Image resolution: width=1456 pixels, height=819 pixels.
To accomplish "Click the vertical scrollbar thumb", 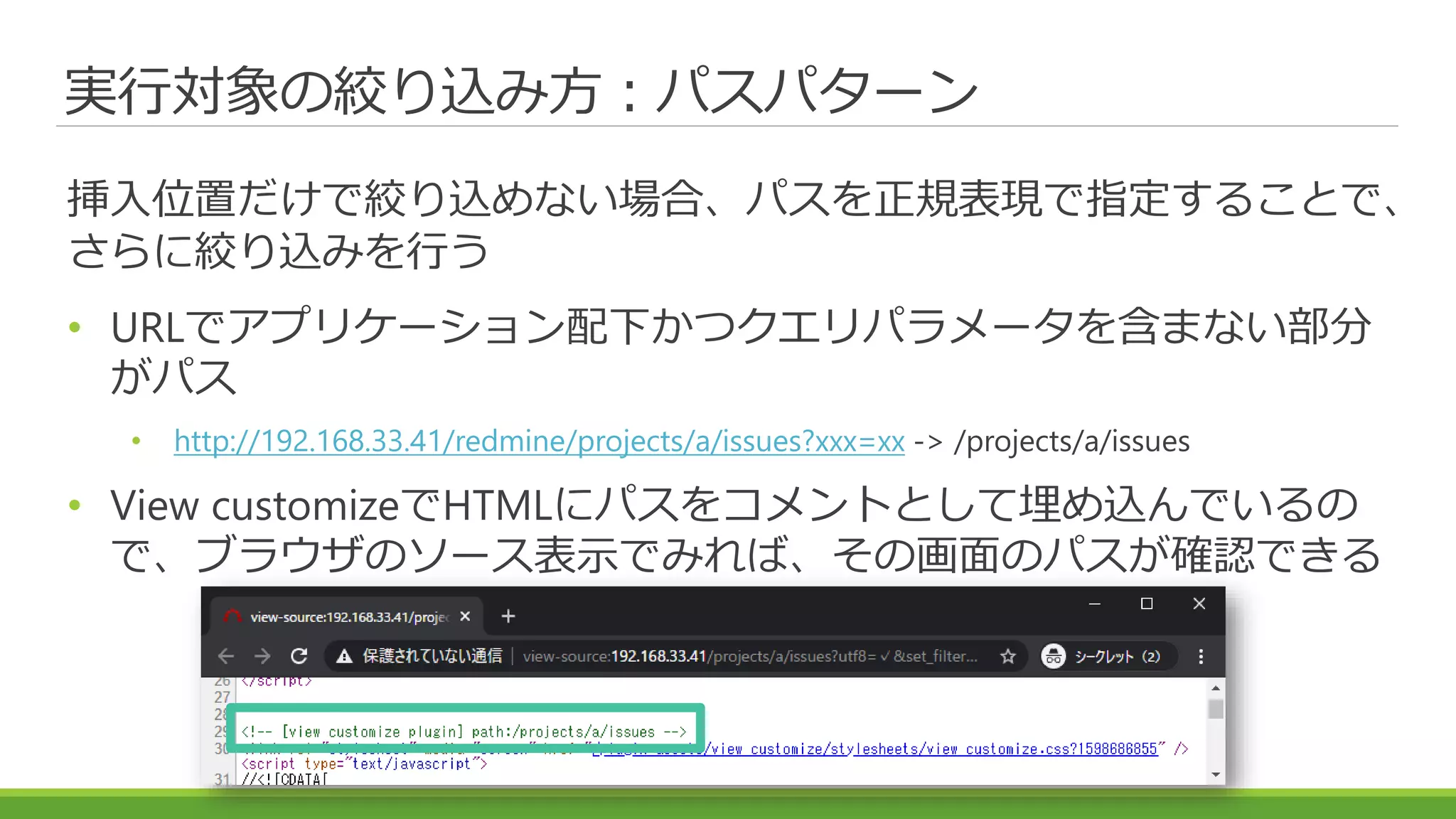I will tap(1216, 709).
